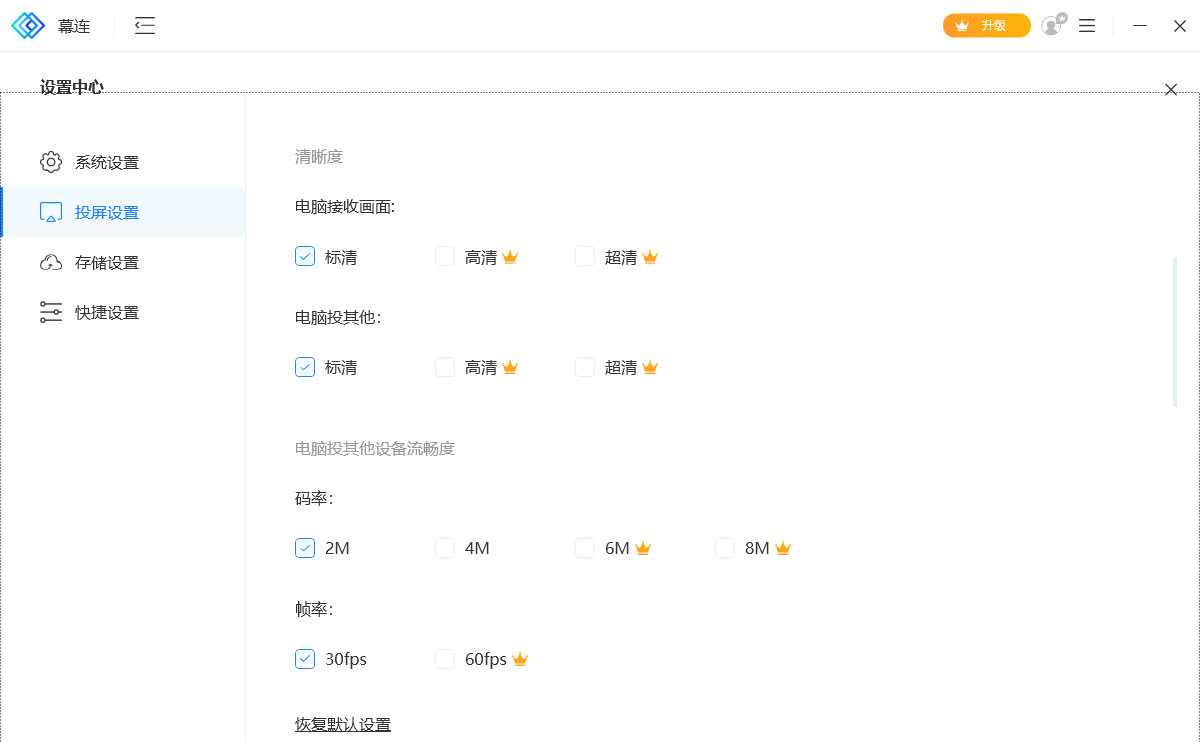Click the 幕连 app logo icon
1200x742 pixels.
28,26
